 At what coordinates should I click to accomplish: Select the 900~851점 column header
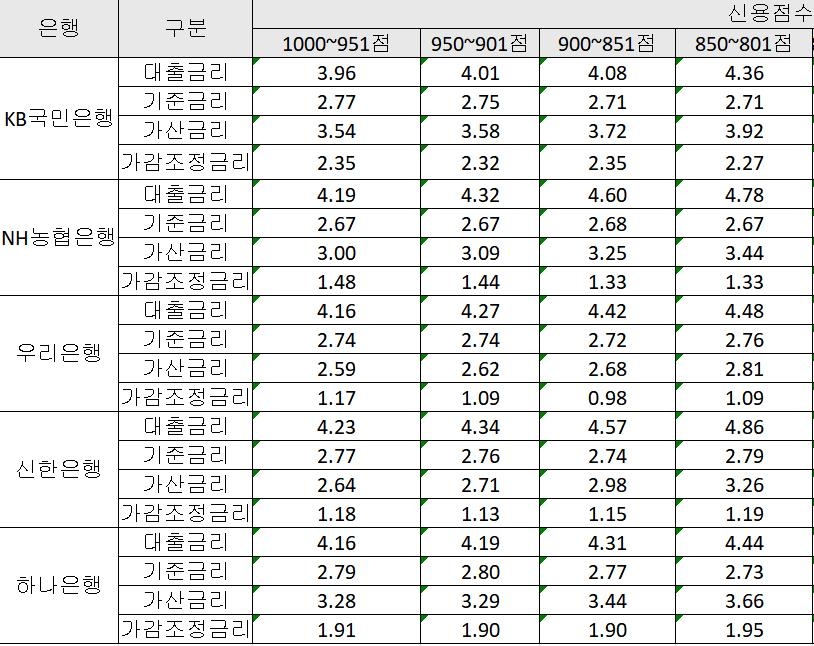click(605, 43)
